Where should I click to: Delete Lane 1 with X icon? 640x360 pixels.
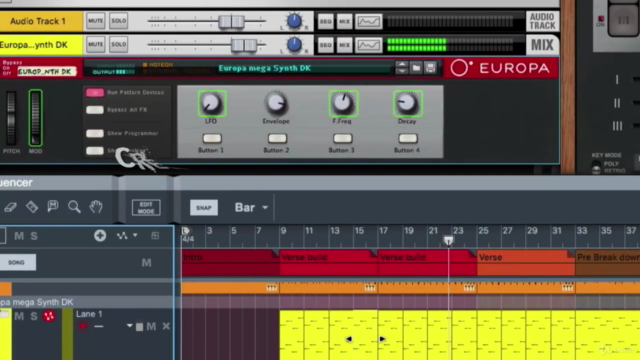166,326
